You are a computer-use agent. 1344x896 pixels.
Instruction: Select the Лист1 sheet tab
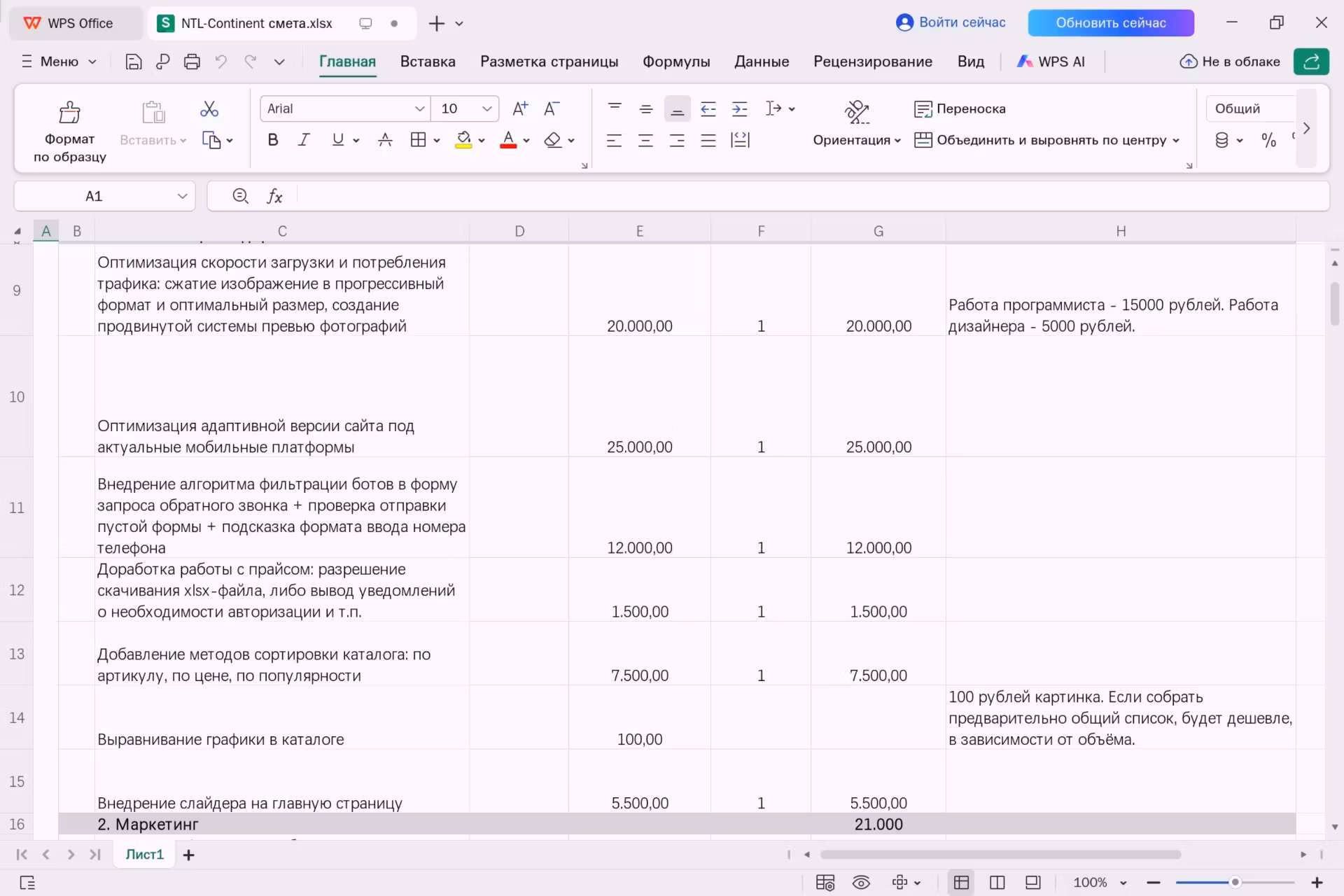144,854
